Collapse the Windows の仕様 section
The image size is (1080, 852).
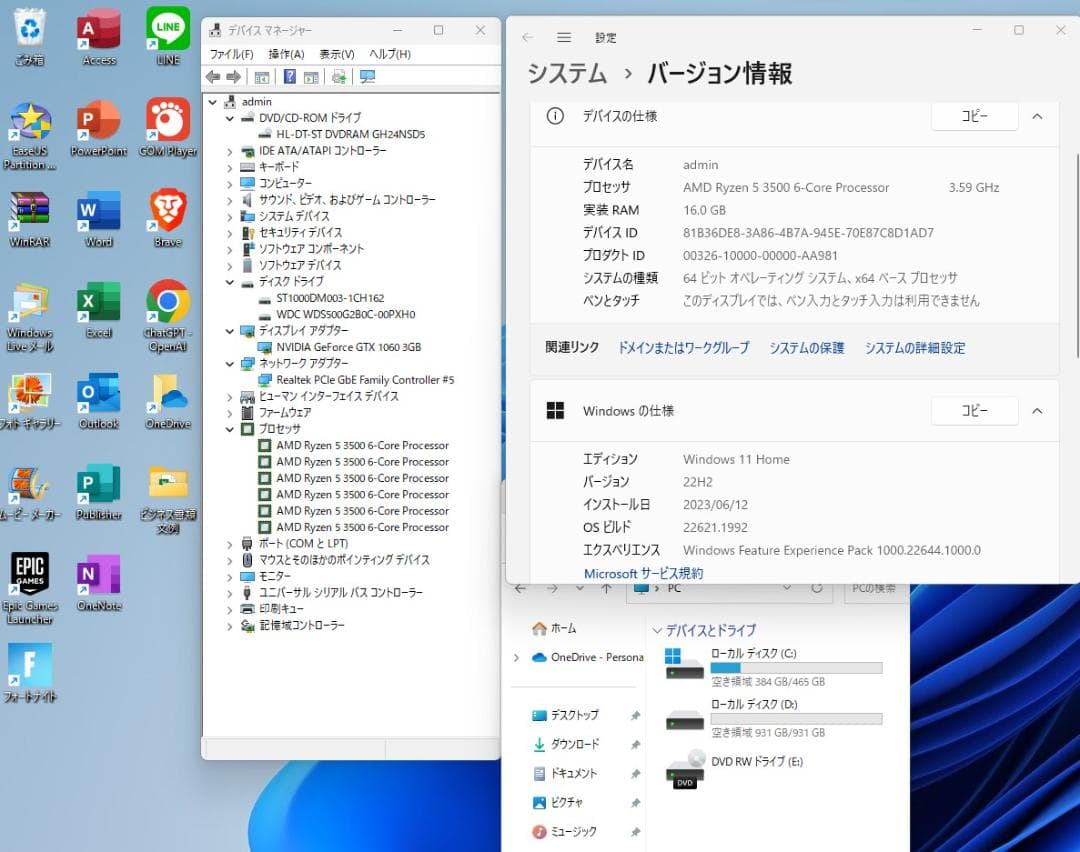1037,410
